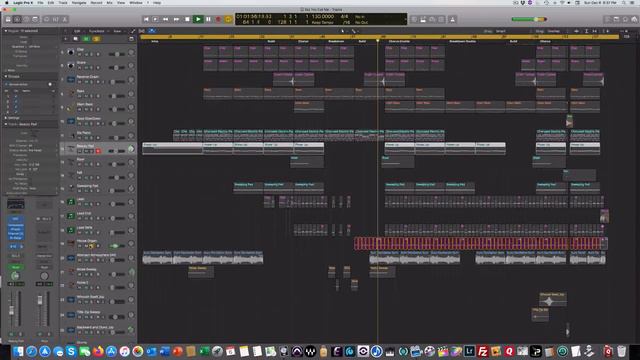Open the Editors (scissors) button
Viewport: 640px width, 360px height.
point(64,19)
